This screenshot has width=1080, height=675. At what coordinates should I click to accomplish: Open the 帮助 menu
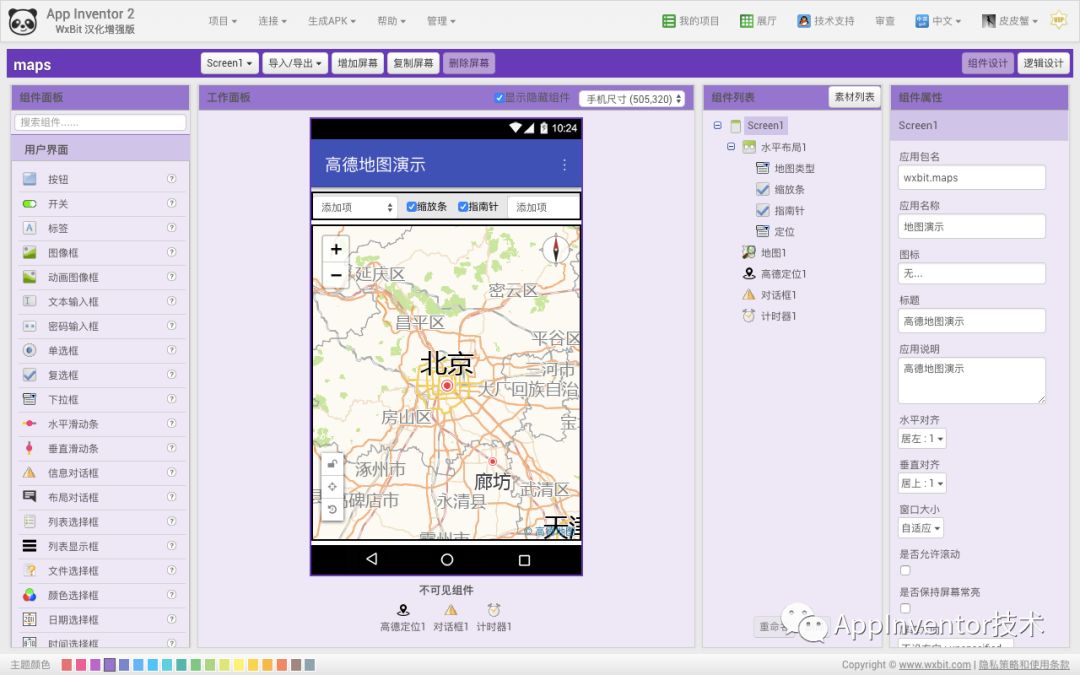(x=391, y=21)
